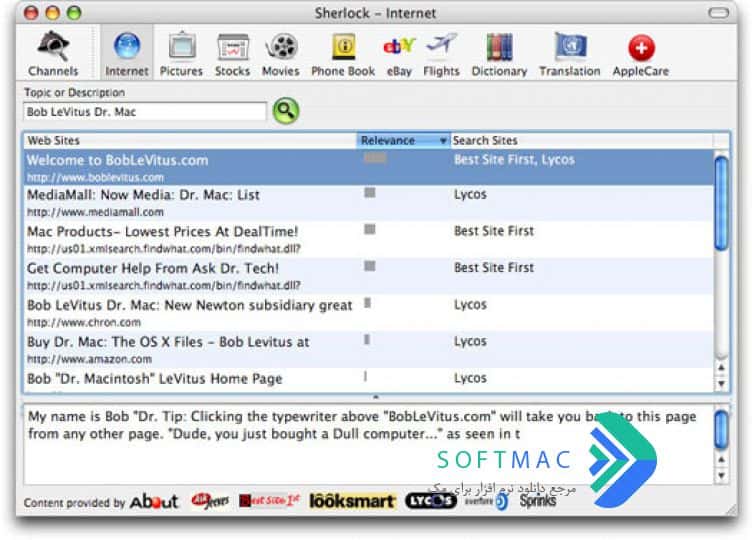Click the description pane scroll down arrow

(x=721, y=476)
